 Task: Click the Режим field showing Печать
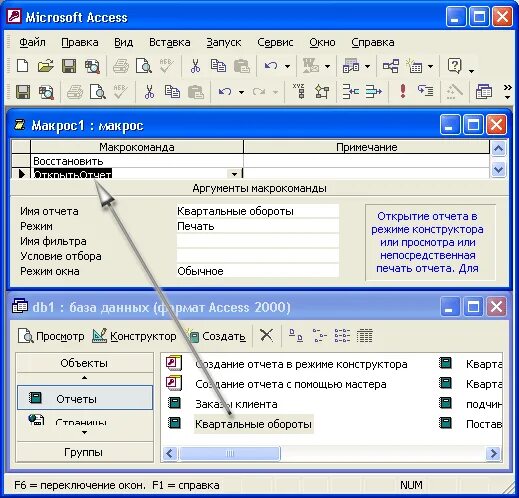[x=257, y=226]
